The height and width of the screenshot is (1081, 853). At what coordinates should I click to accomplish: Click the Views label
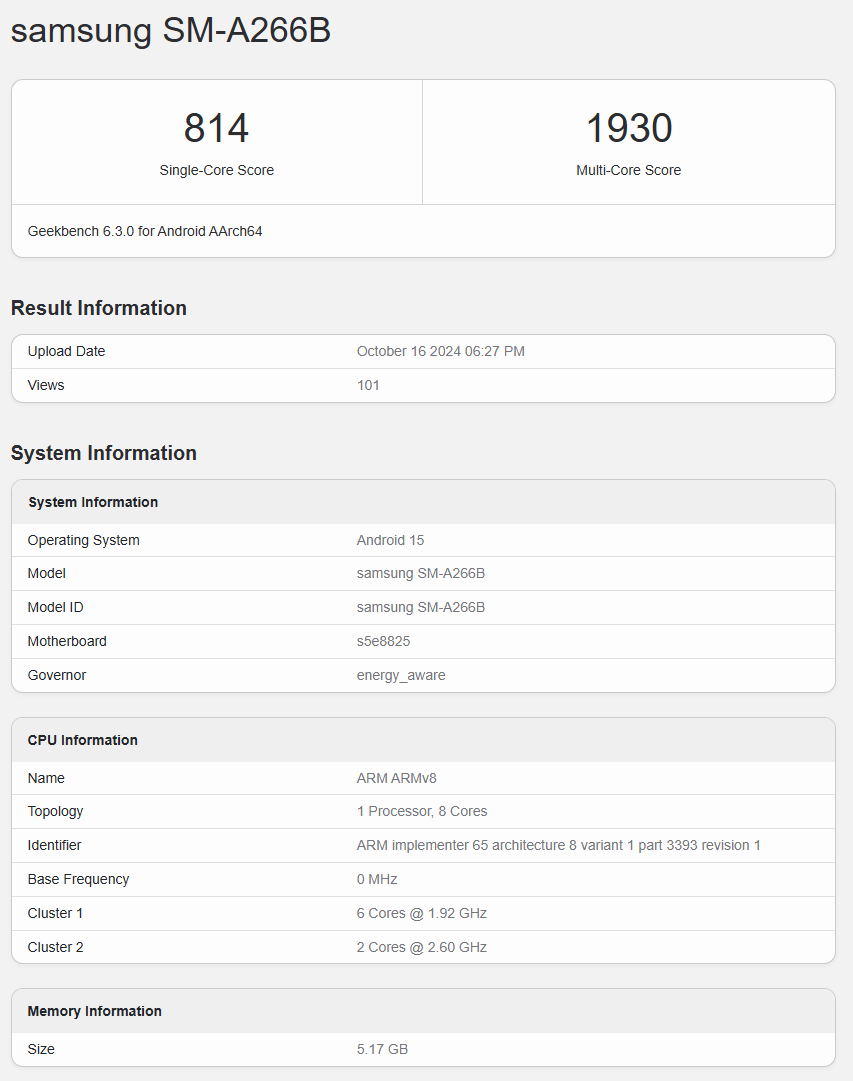[x=46, y=385]
